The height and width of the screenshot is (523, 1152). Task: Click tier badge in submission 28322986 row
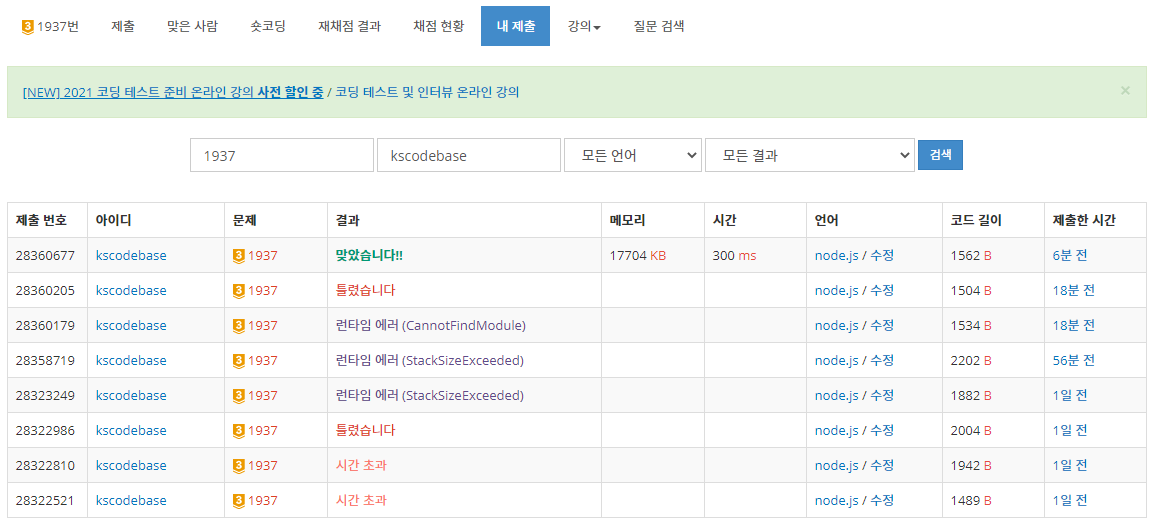click(x=239, y=430)
